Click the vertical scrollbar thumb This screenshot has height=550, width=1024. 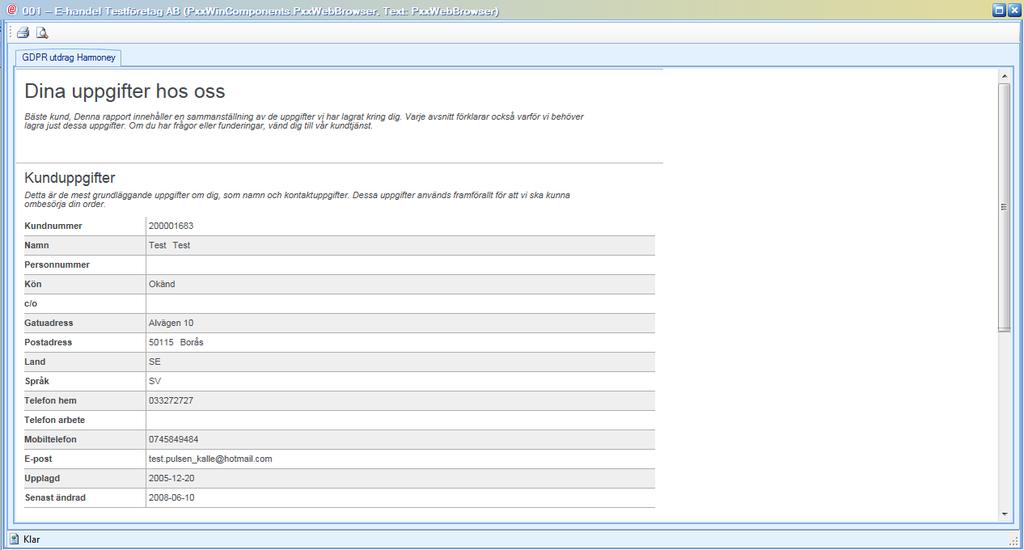1004,208
